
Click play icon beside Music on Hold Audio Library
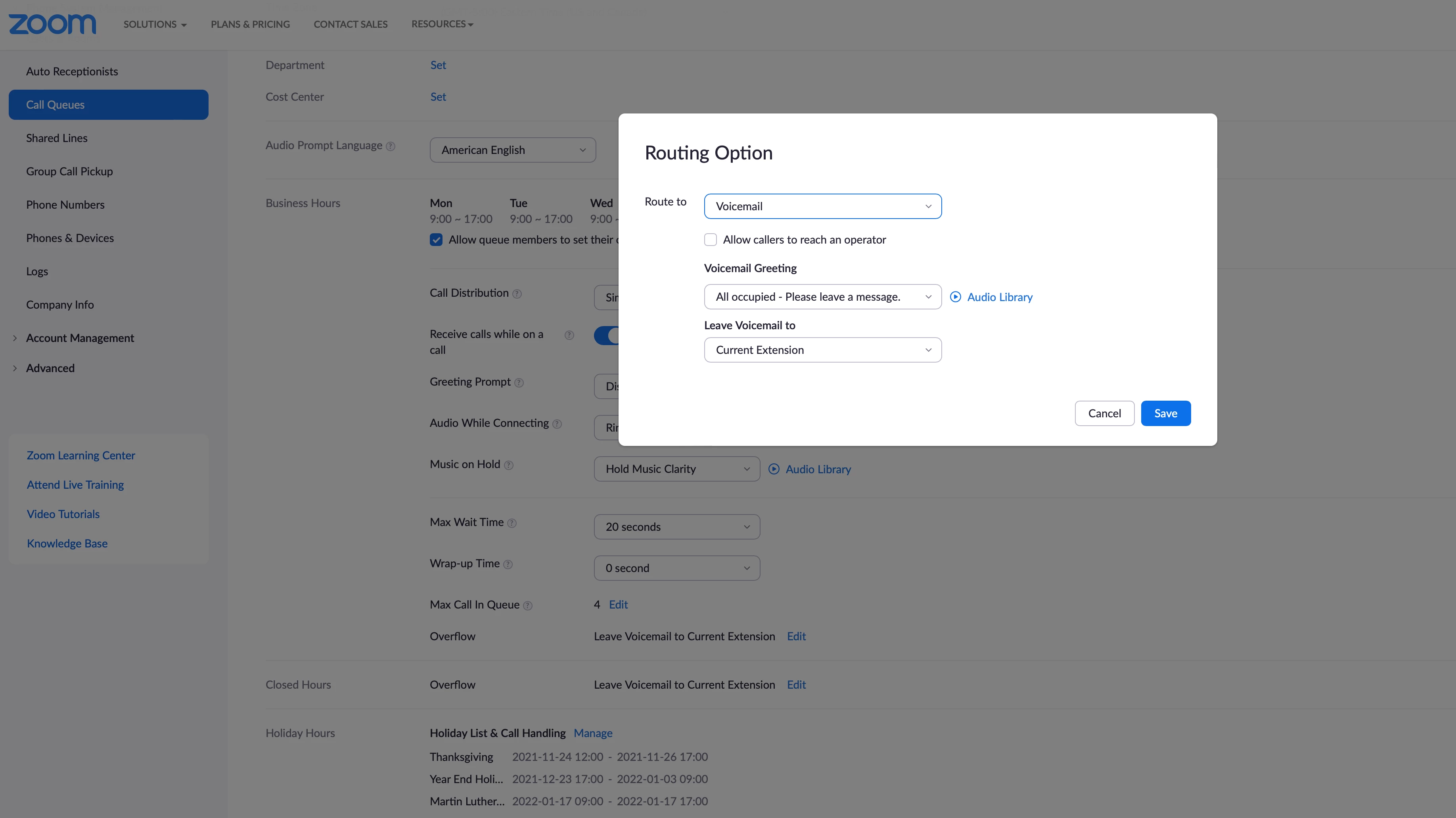click(774, 469)
